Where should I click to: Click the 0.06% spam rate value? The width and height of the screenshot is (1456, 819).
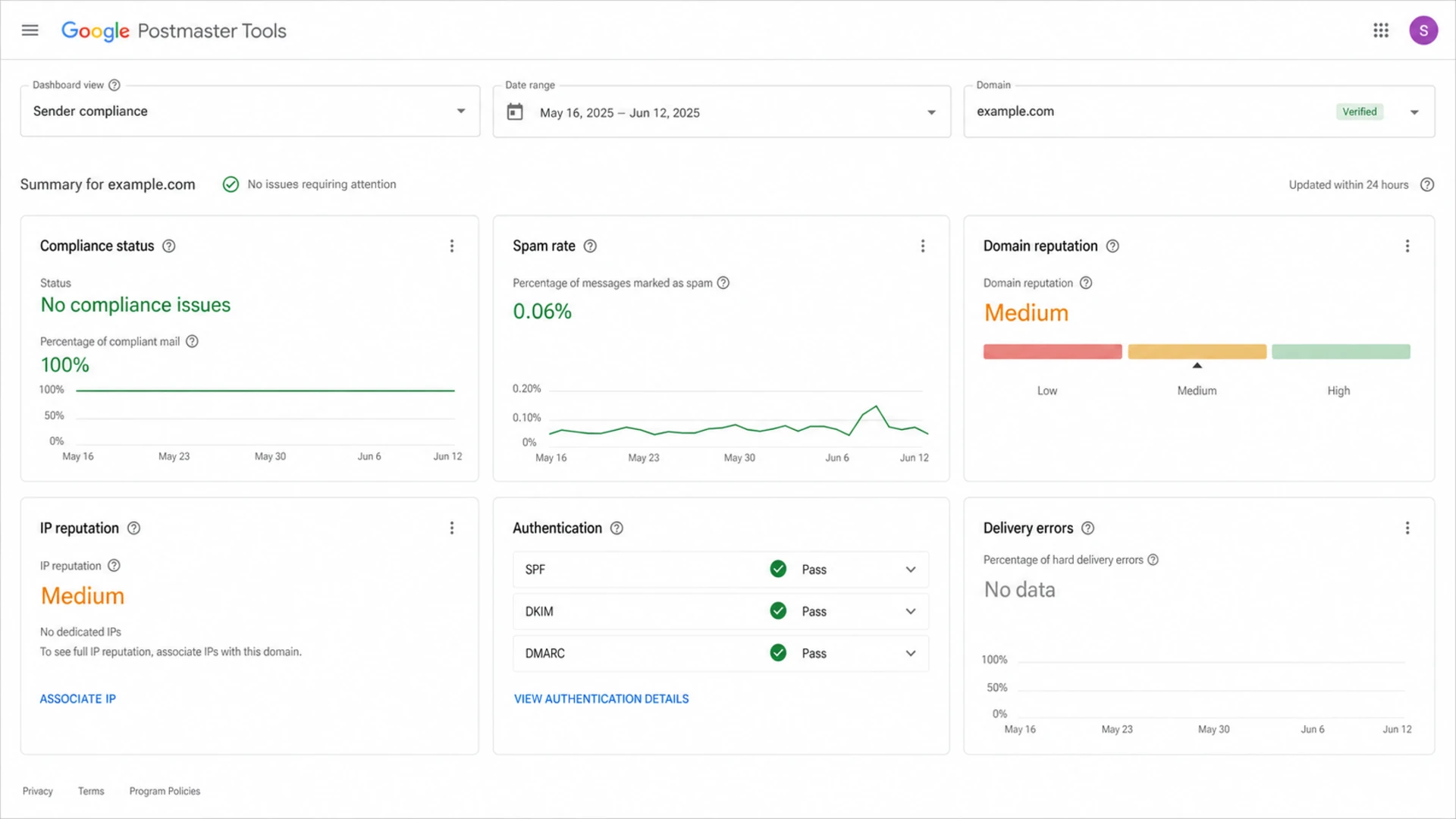click(542, 311)
